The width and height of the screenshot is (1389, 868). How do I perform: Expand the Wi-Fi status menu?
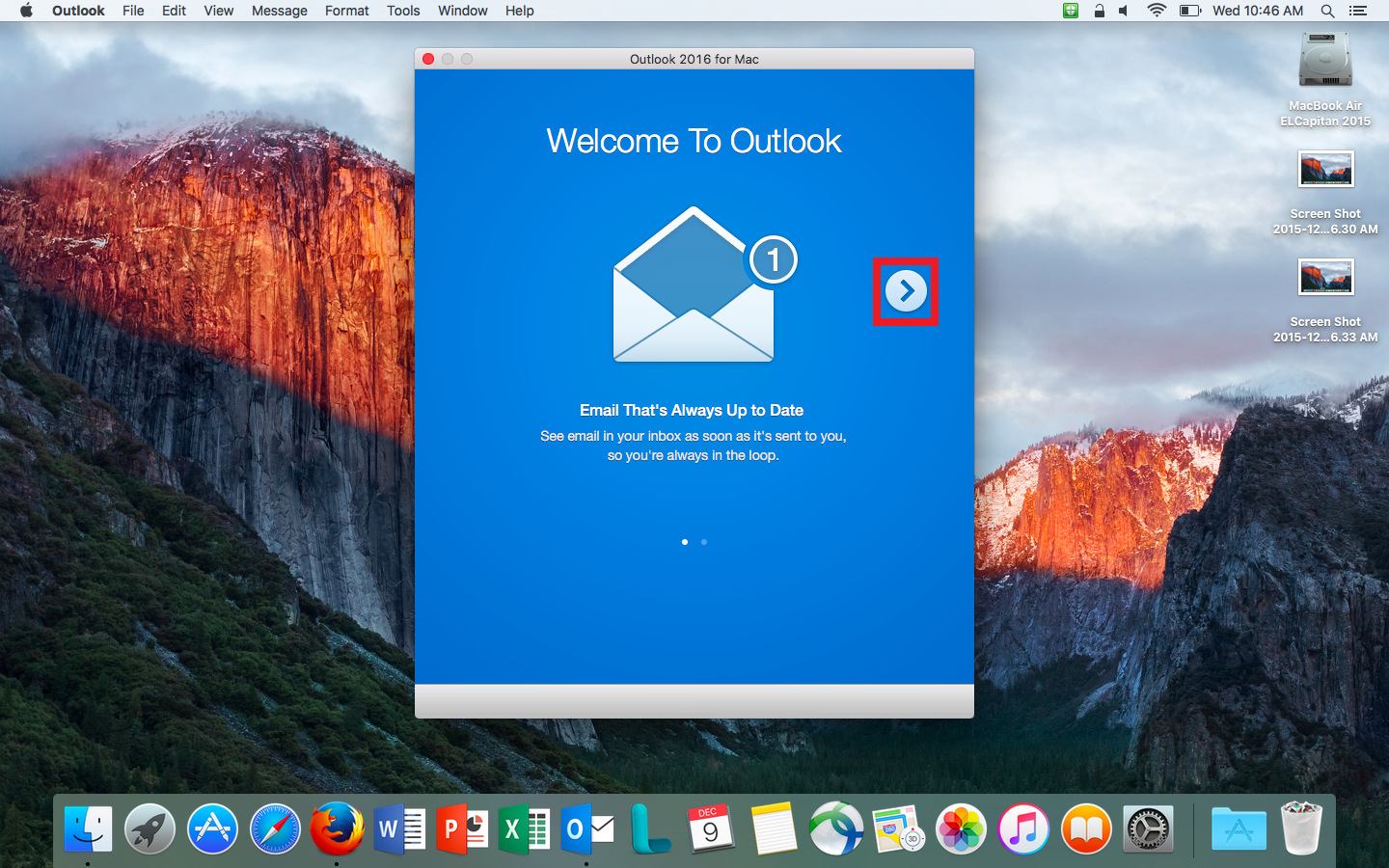pyautogui.click(x=1156, y=11)
